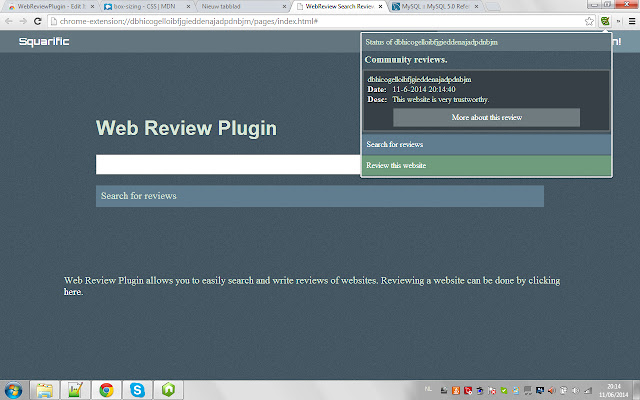The width and height of the screenshot is (640, 400).
Task: Open a new tab with the new-tab button
Action: (493, 7)
